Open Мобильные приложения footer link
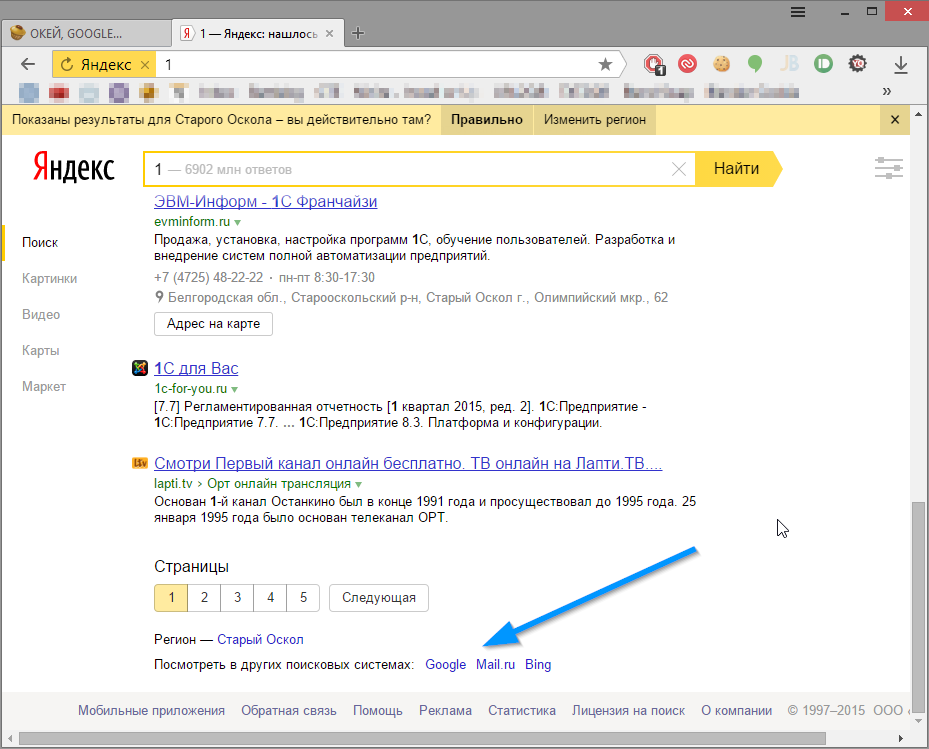This screenshot has height=749, width=929. point(151,710)
